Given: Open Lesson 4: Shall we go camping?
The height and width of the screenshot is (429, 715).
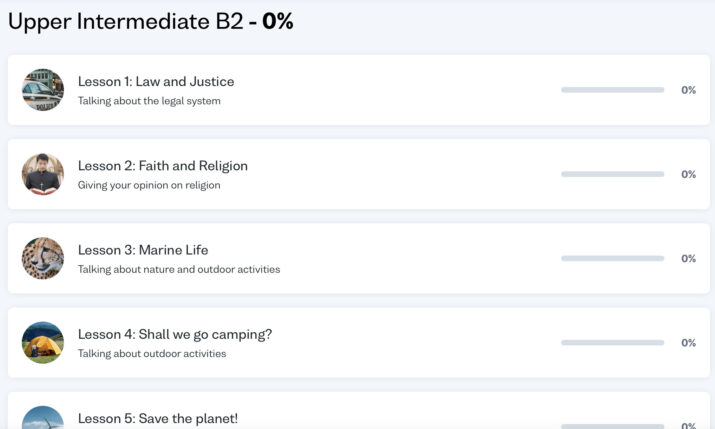Looking at the screenshot, I should click(x=175, y=335).
